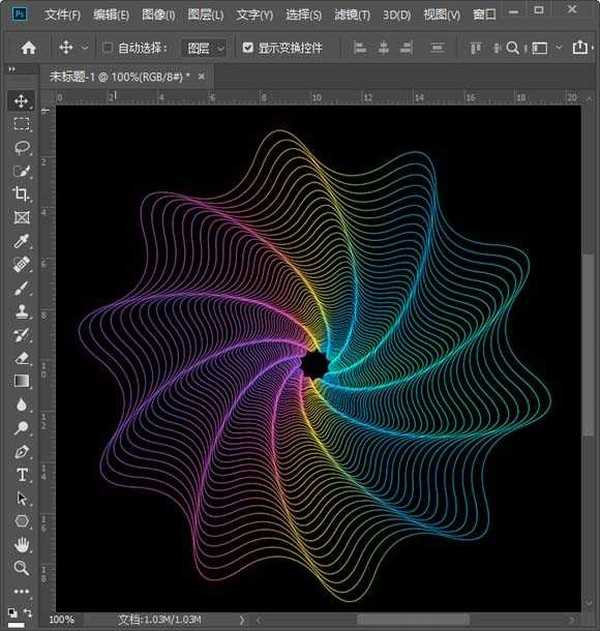Activate the Horizontal Type tool
600x631 pixels.
pyautogui.click(x=22, y=474)
